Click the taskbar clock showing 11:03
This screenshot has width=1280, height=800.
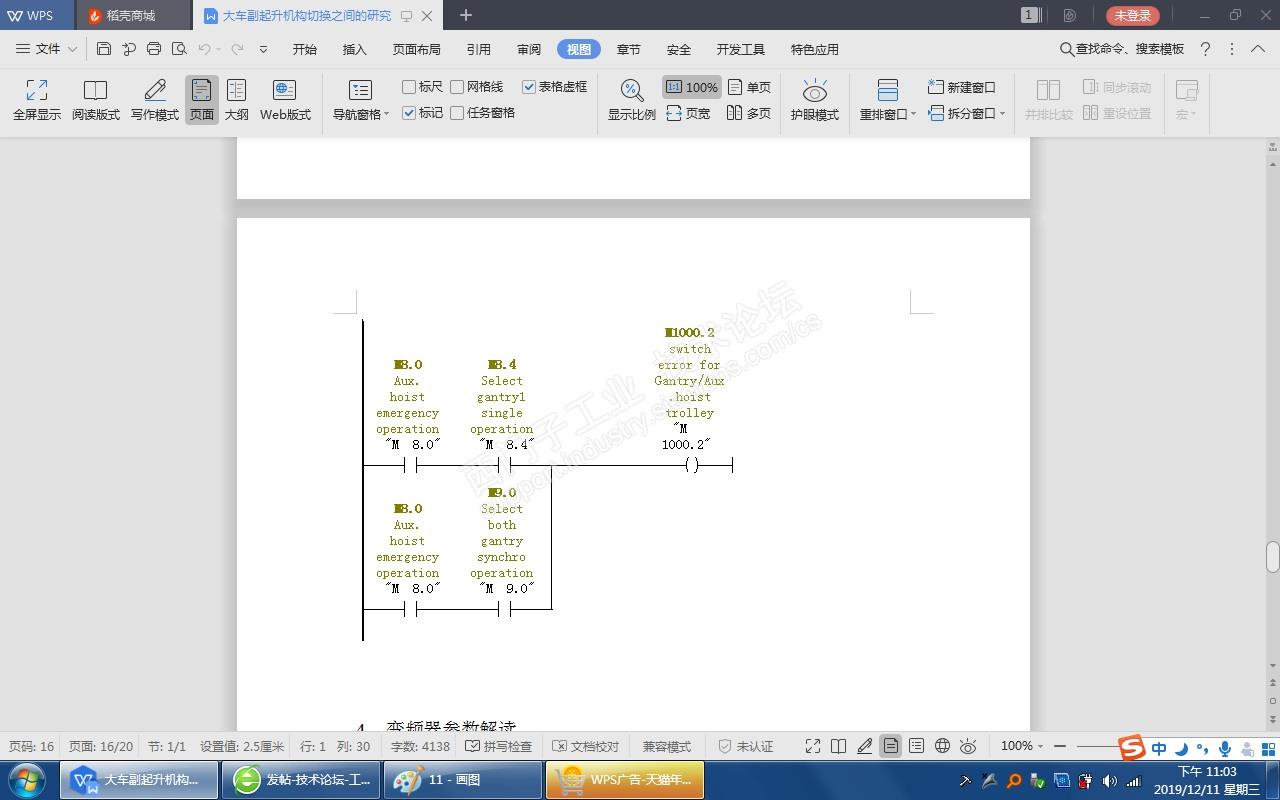(1206, 780)
